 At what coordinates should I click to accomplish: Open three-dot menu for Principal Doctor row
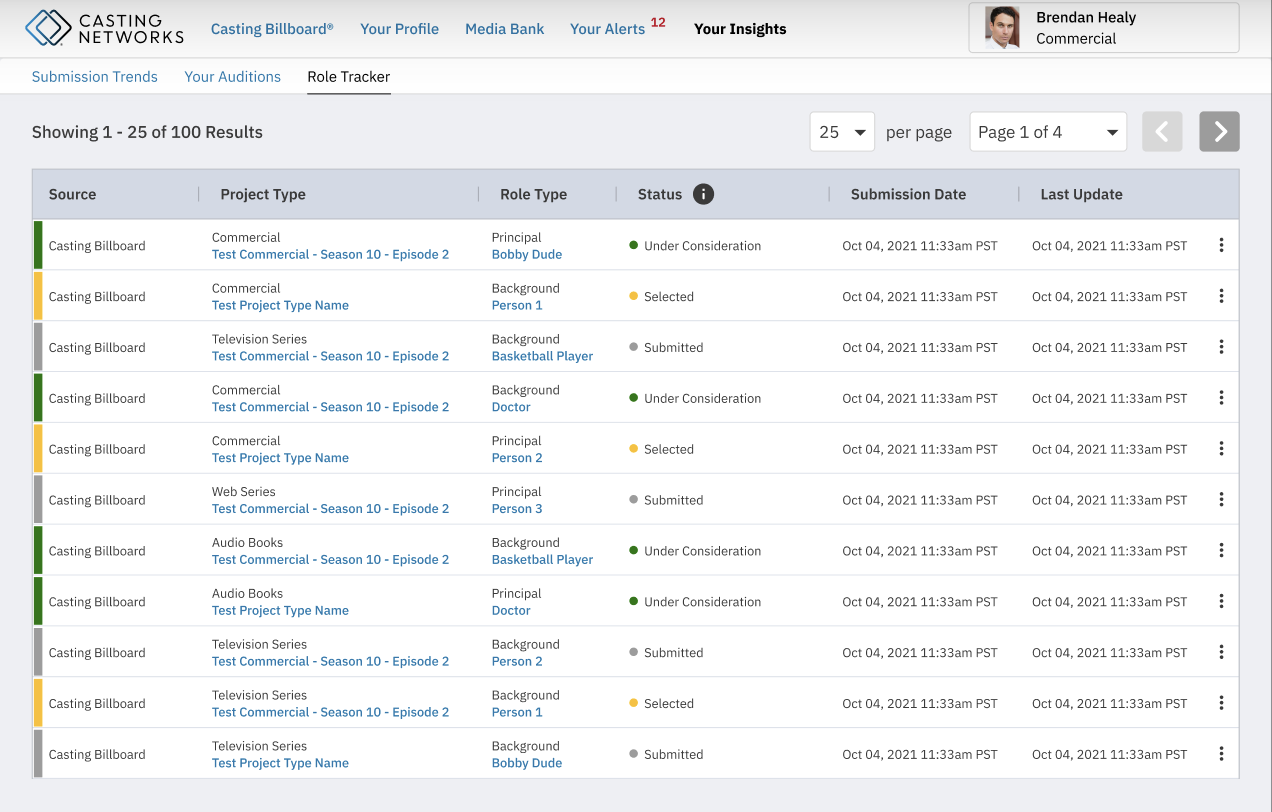pyautogui.click(x=1221, y=601)
